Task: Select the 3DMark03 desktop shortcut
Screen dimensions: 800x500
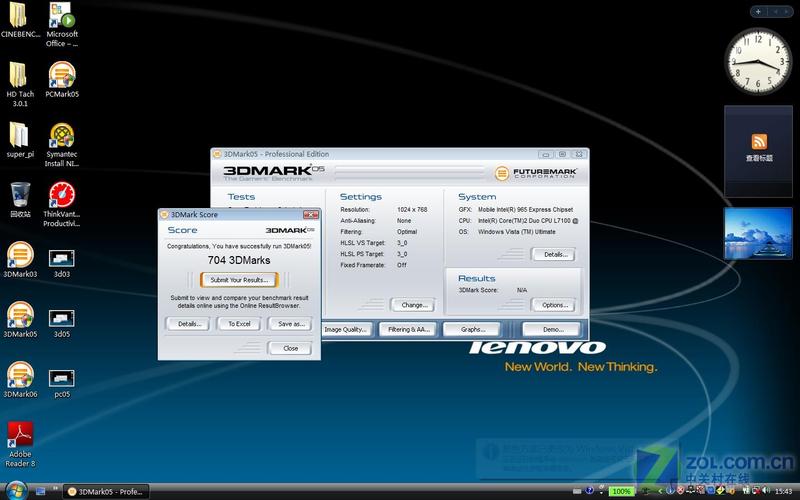Action: tap(20, 260)
